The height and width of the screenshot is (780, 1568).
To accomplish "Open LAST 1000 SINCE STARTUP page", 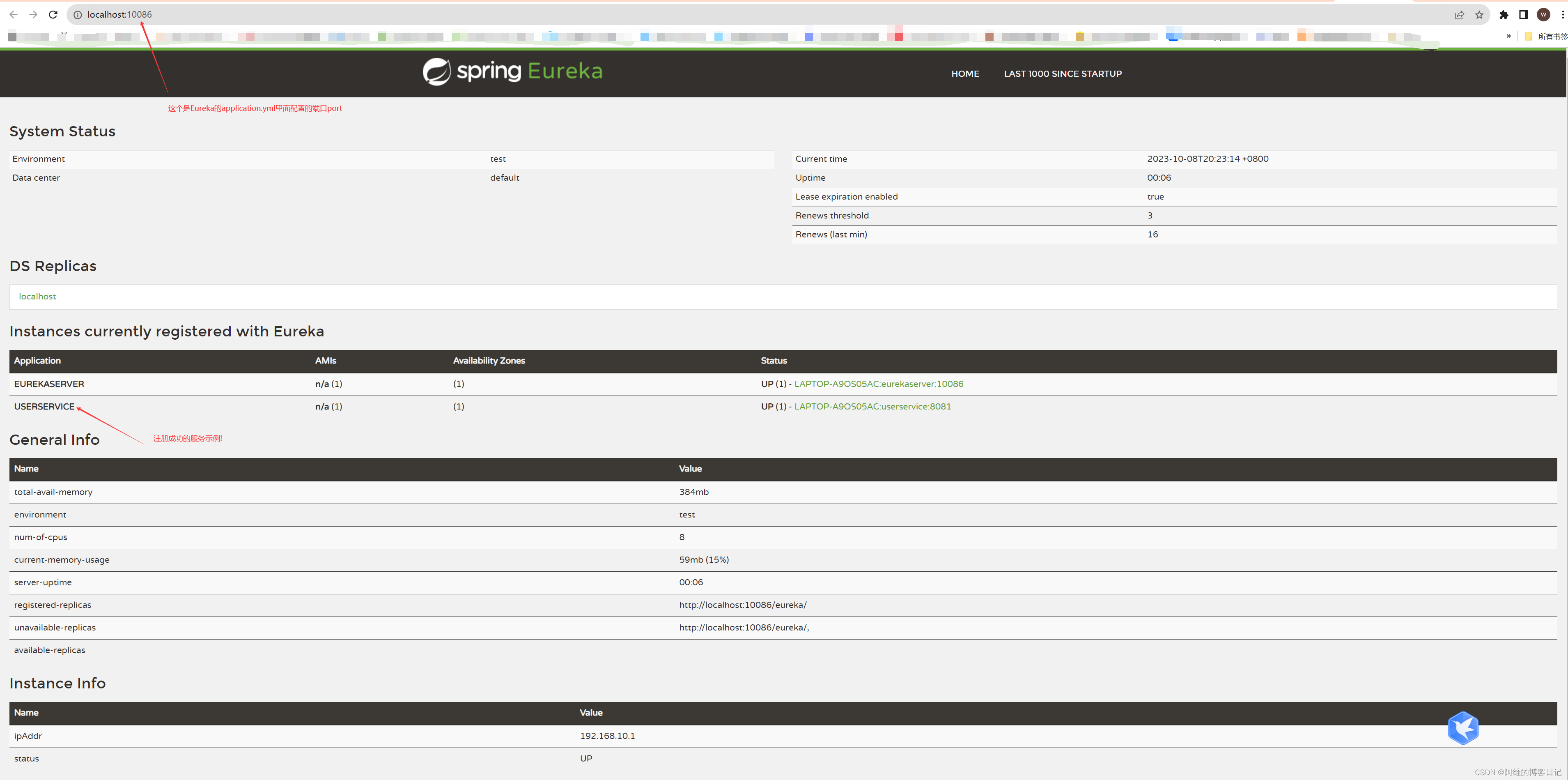I will tap(1062, 74).
